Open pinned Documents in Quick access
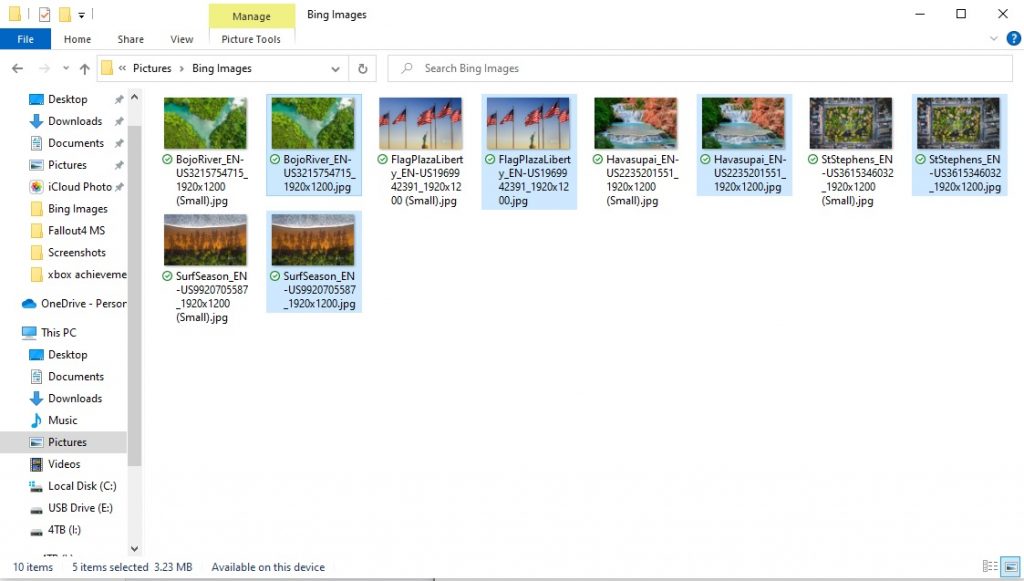 pos(76,143)
